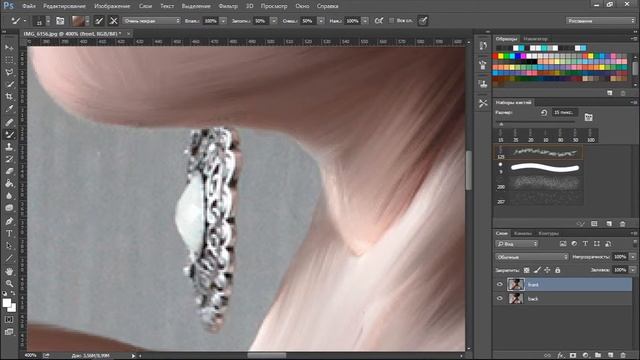Viewport: 640px width, 360px height.
Task: Open brush preset manager icon next to size field
Action: pyautogui.click(x=588, y=118)
